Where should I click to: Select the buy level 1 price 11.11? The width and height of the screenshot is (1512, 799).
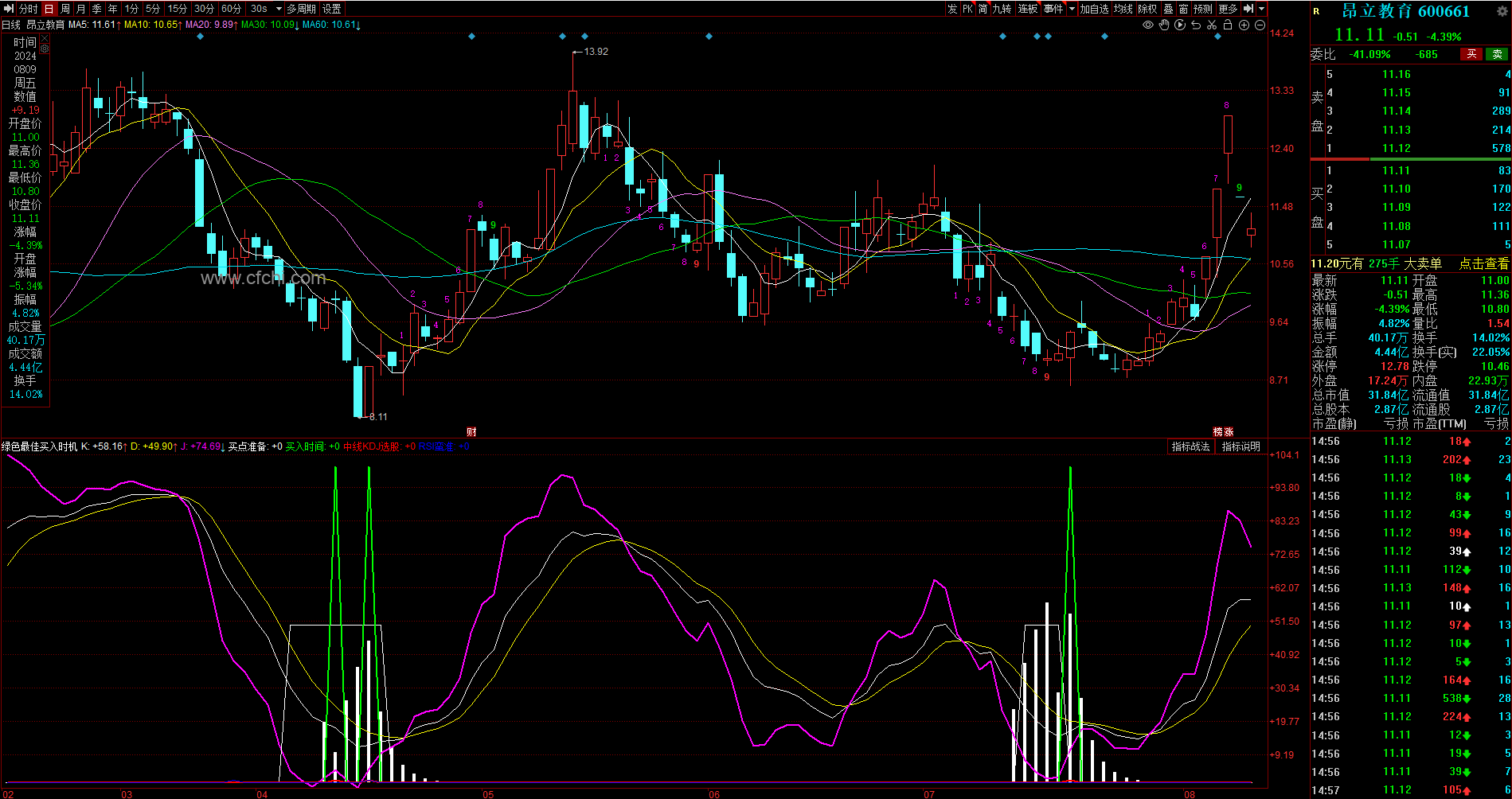[x=1397, y=170]
